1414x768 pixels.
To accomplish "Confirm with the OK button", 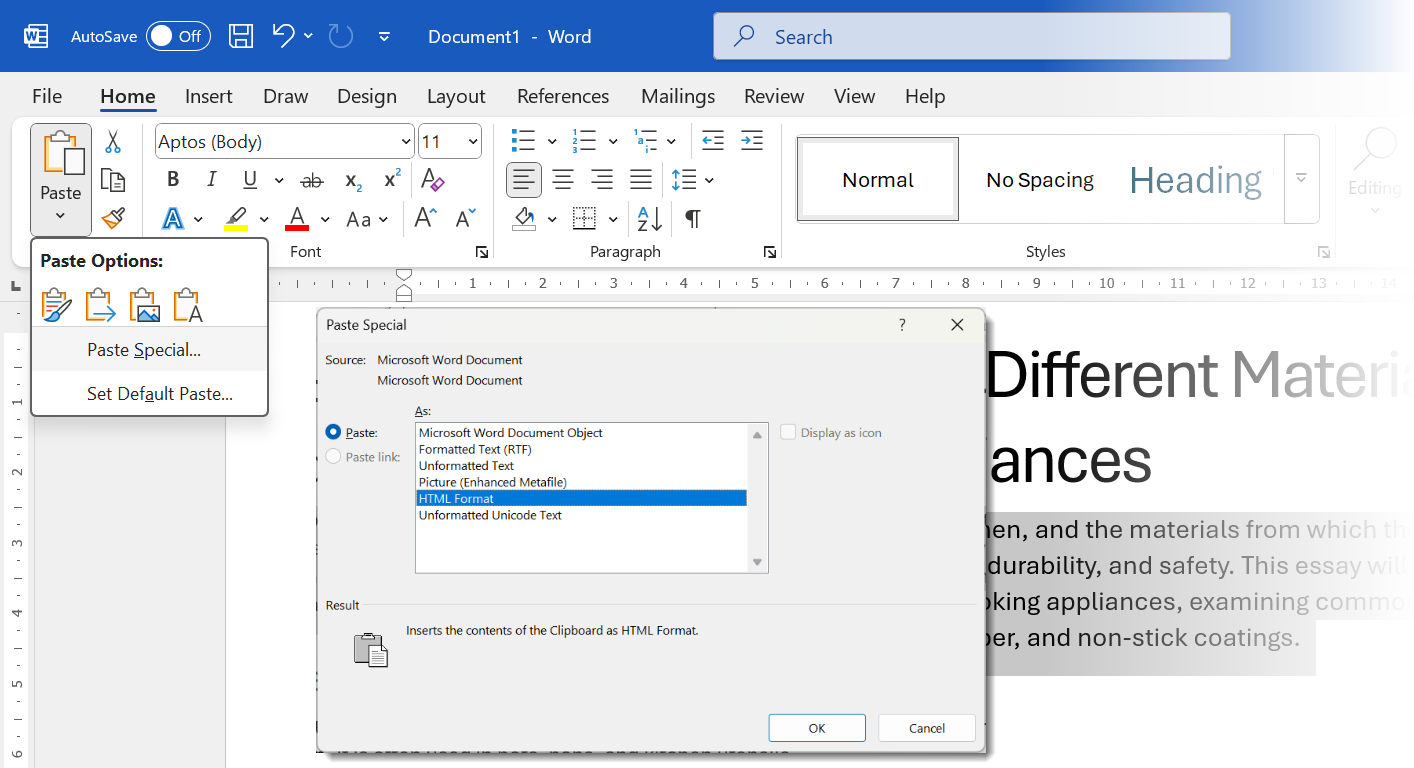I will [816, 727].
